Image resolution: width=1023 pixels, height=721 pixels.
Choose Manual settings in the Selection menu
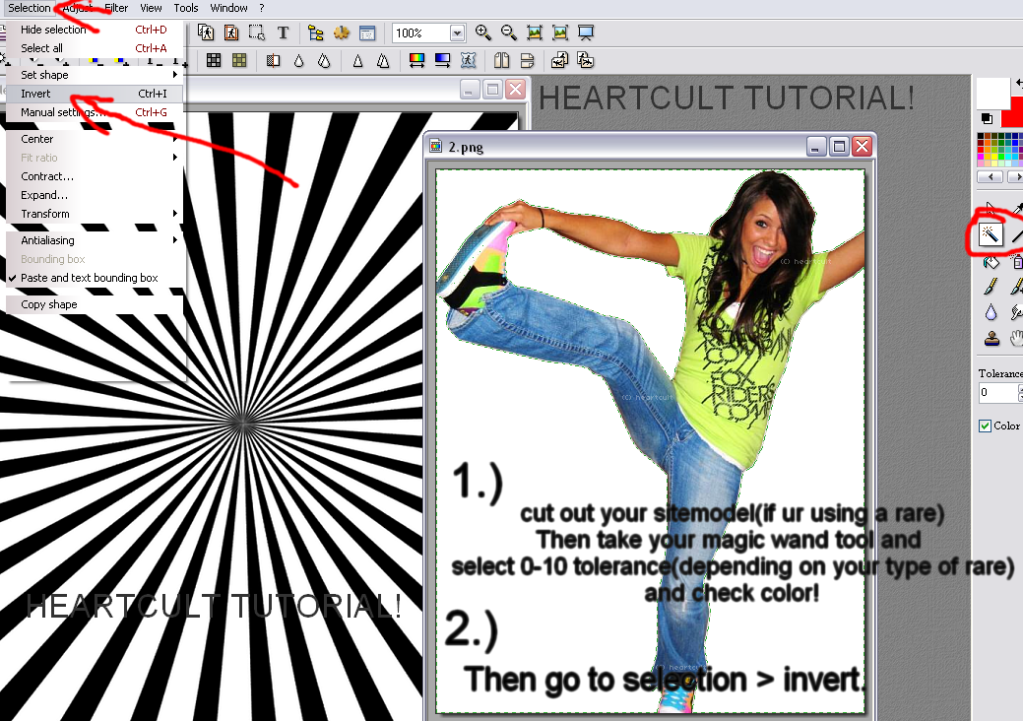tap(95, 112)
